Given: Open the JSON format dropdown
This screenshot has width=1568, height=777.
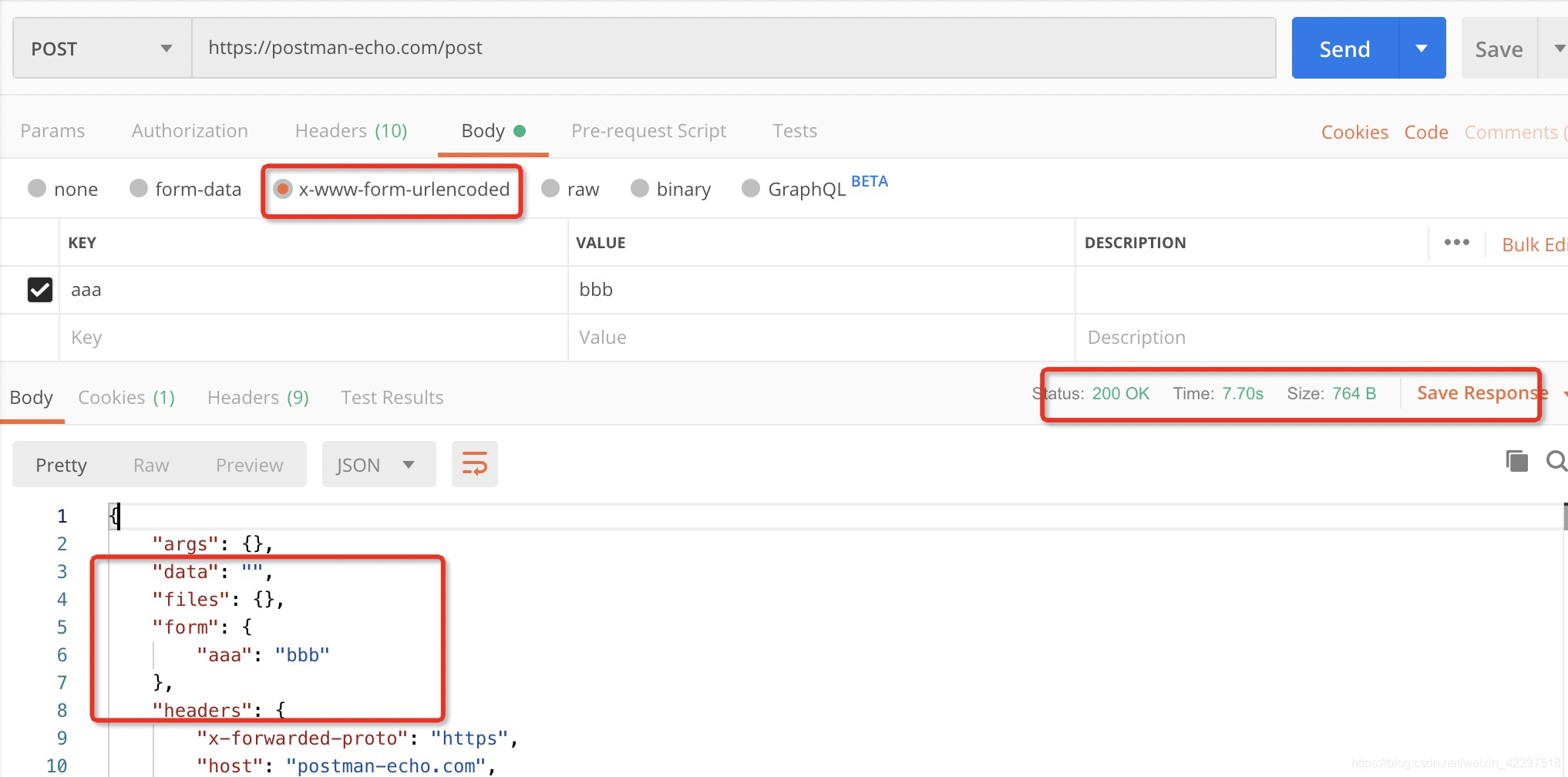Looking at the screenshot, I should tap(379, 464).
